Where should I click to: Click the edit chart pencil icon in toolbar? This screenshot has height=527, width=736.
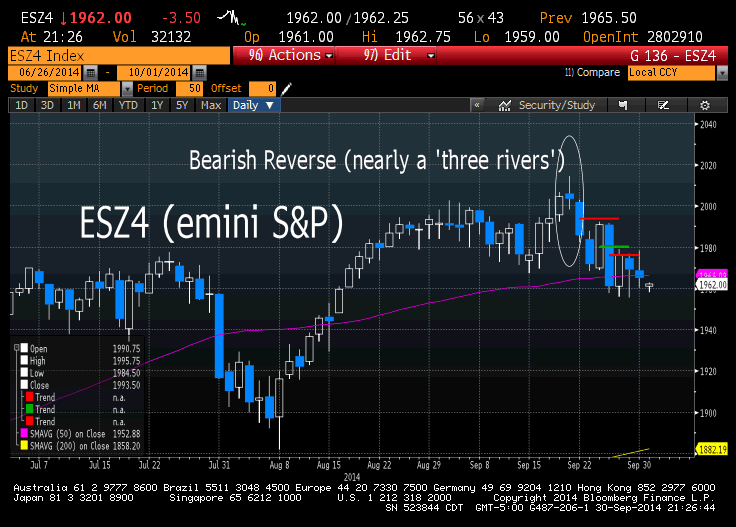click(x=663, y=105)
